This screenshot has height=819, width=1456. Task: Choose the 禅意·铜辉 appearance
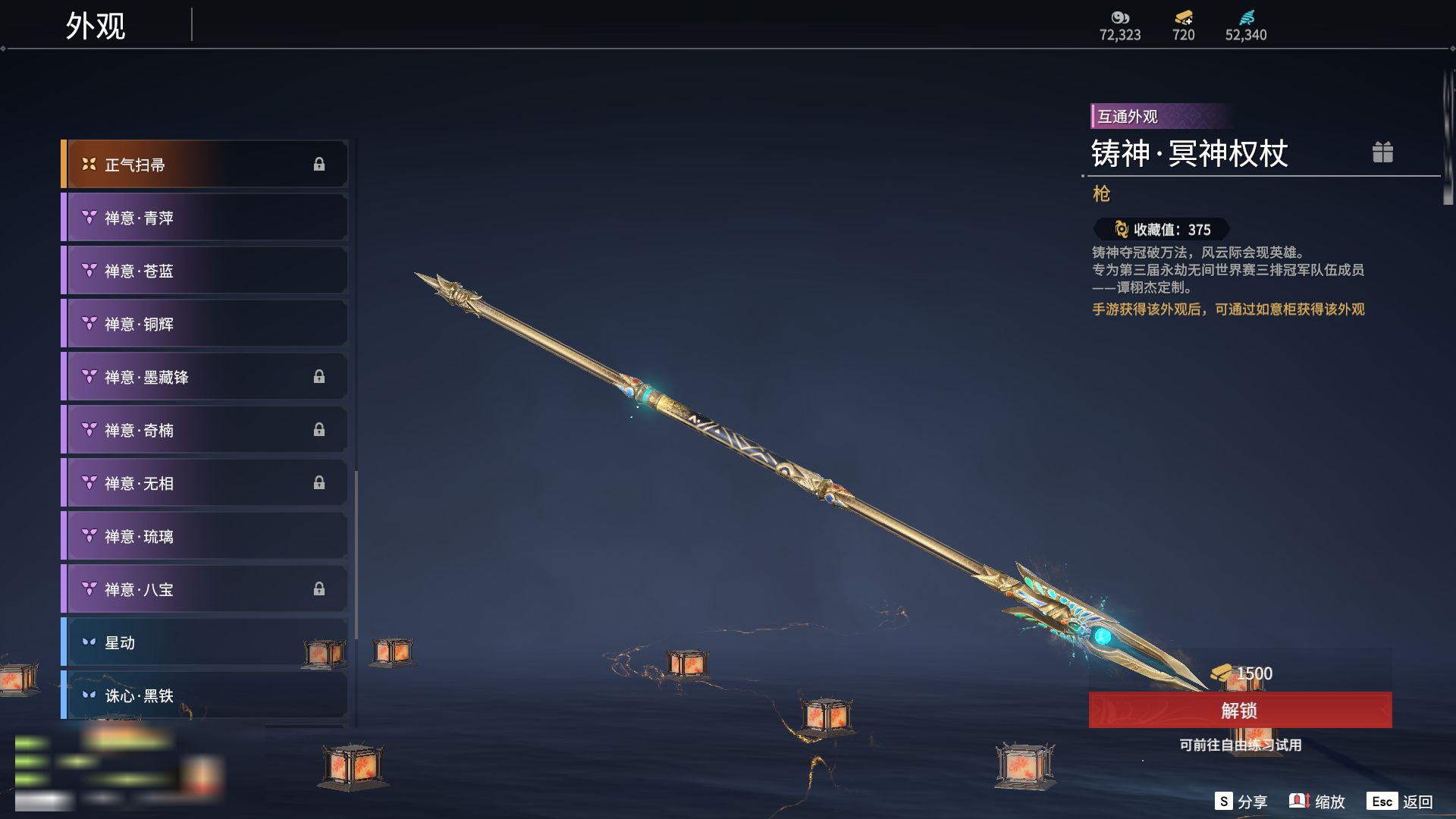205,324
